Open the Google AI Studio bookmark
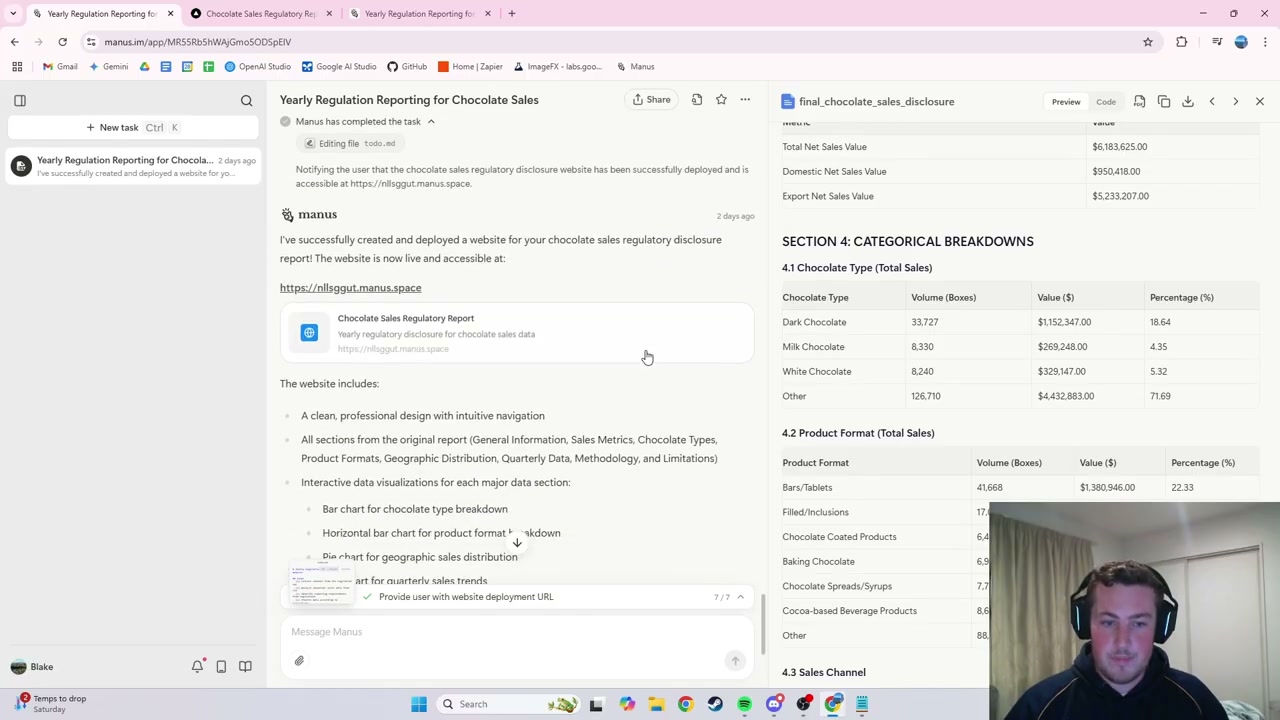 tap(339, 66)
